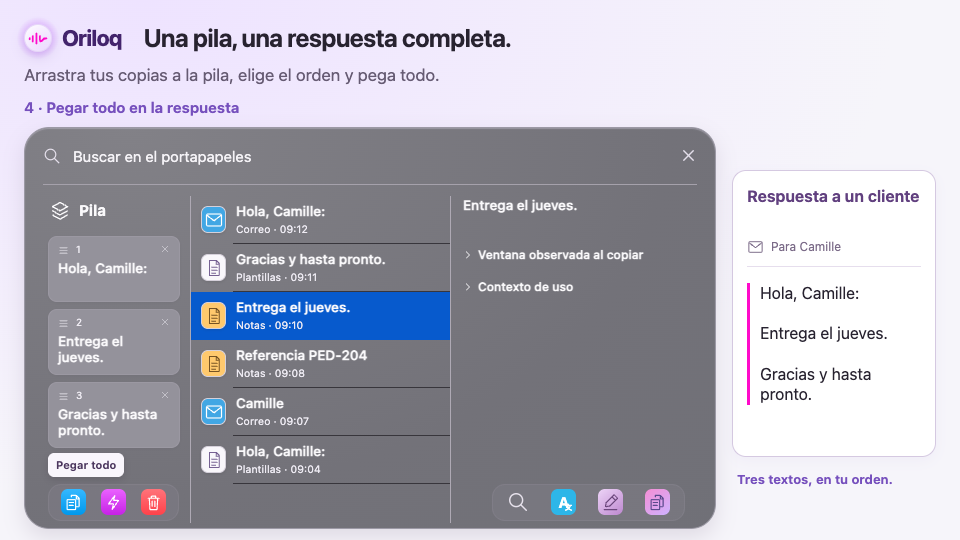Click document icon of 'Hola, Camille:' 09:04 row
Image resolution: width=960 pixels, height=540 pixels.
tap(214, 460)
